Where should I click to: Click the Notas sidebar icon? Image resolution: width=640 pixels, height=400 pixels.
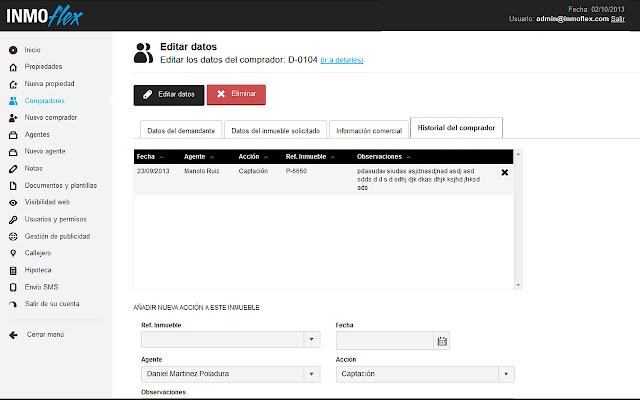12,168
